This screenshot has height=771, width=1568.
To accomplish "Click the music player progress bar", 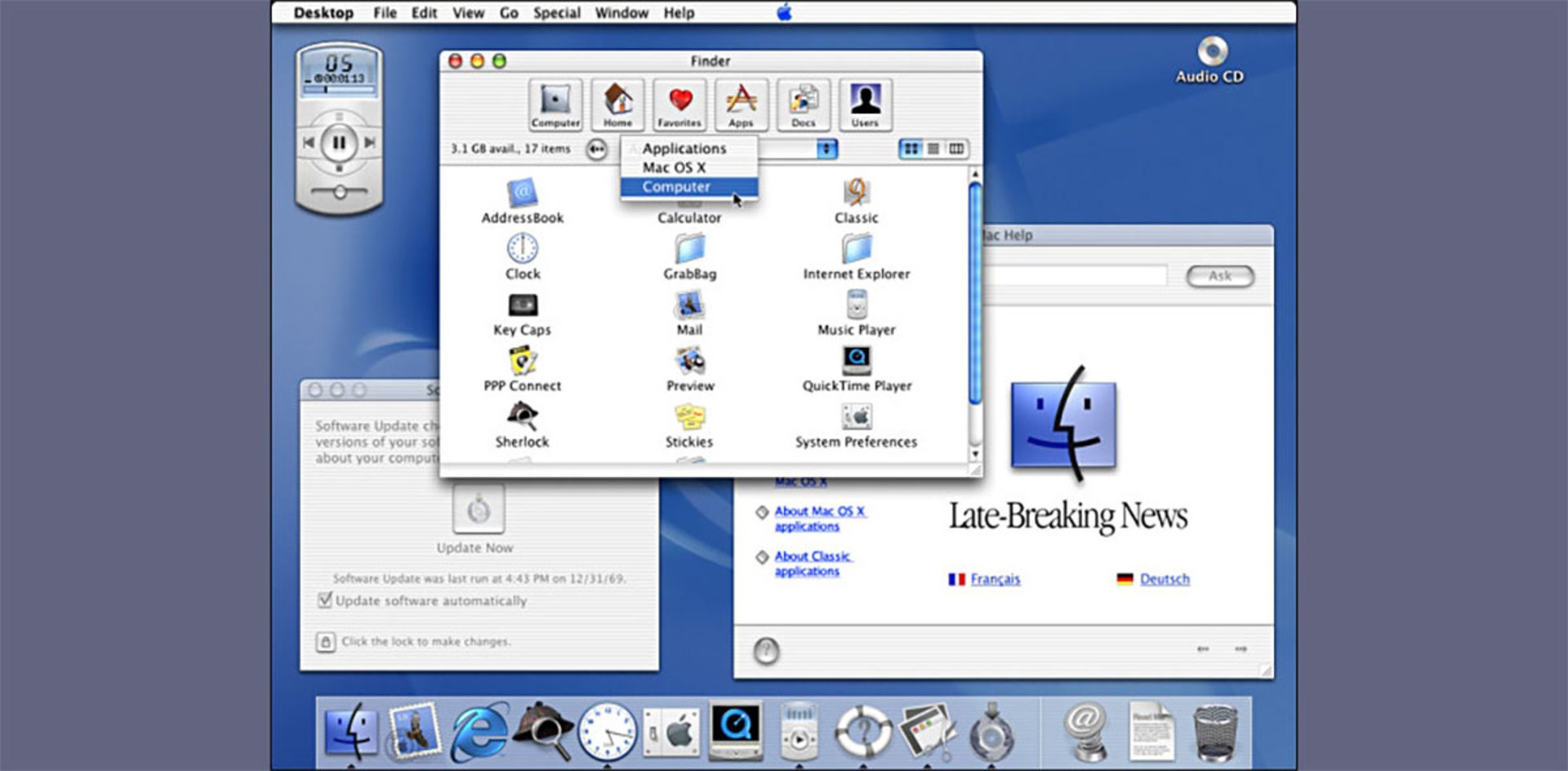I will 339,89.
